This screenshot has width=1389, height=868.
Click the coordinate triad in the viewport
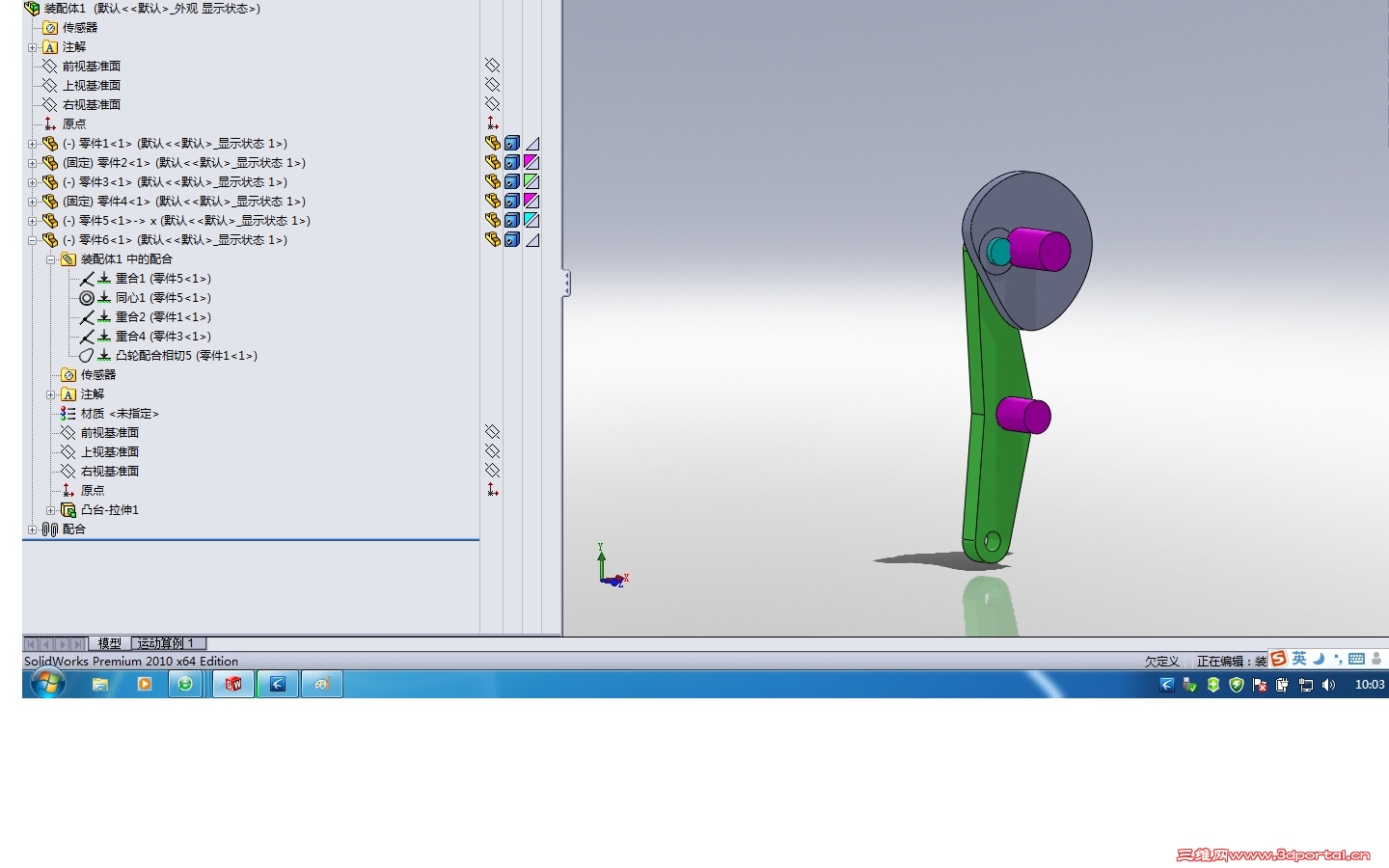pyautogui.click(x=611, y=566)
